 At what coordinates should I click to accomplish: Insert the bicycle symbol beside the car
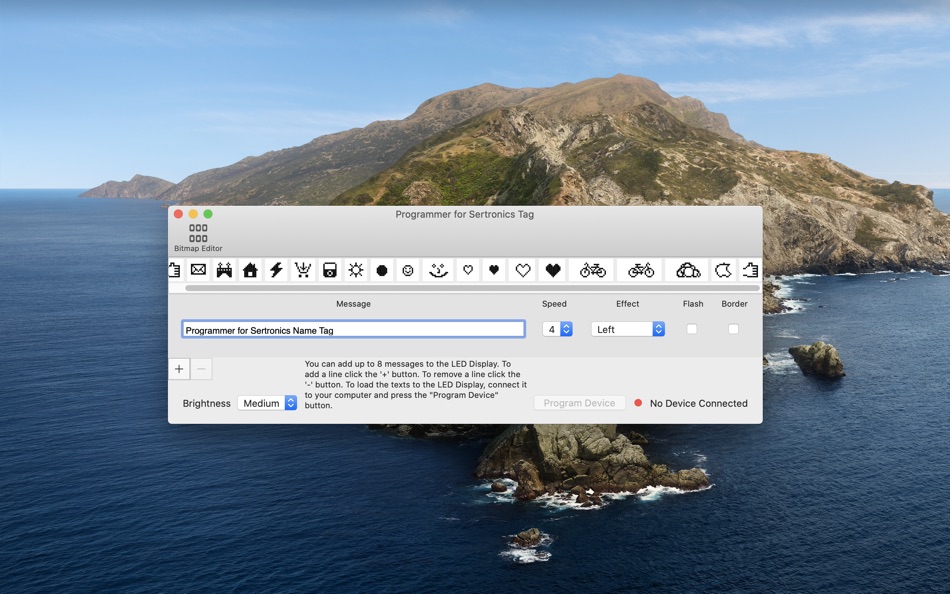(641, 270)
